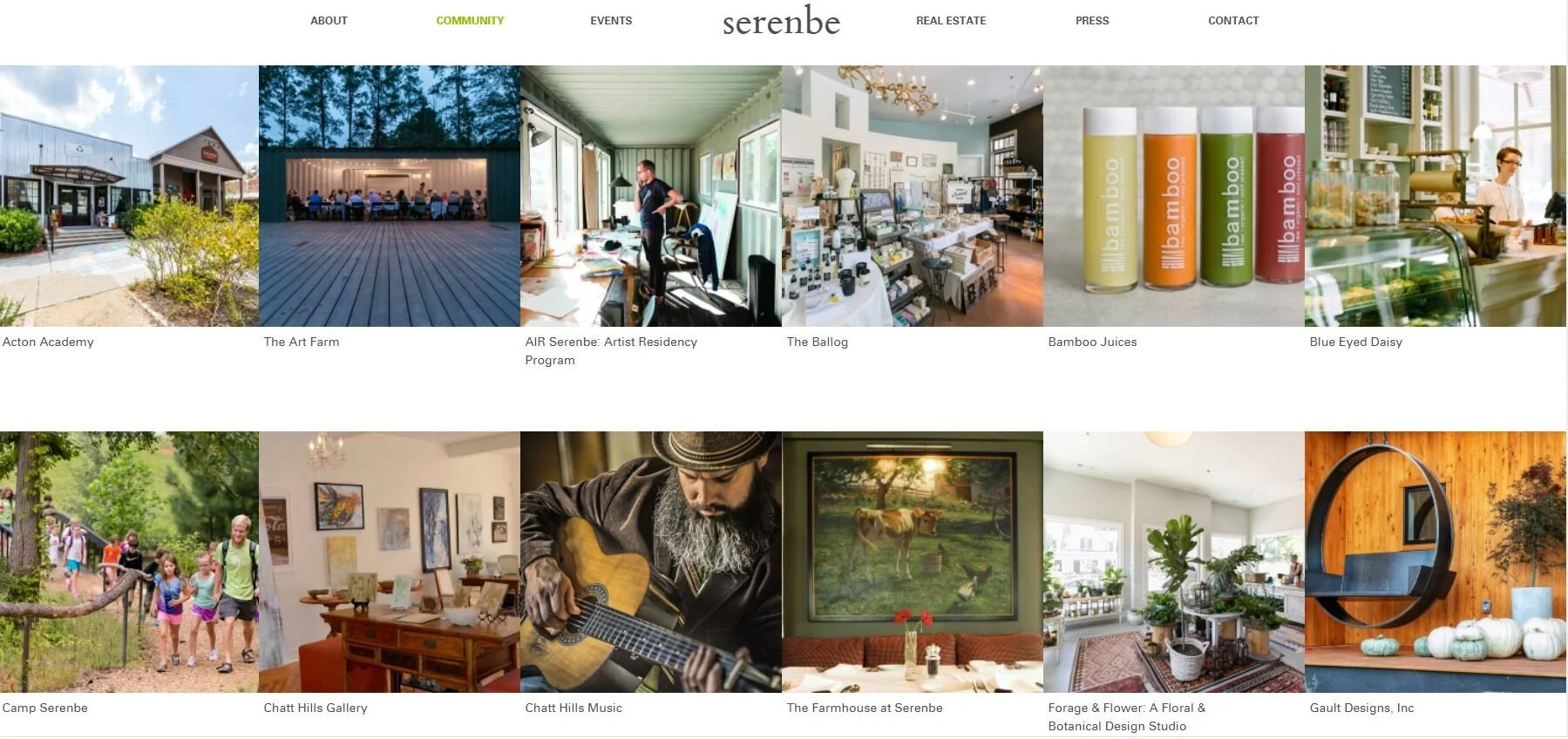This screenshot has width=1568, height=739.
Task: Click the serenbe logo
Action: tap(781, 21)
